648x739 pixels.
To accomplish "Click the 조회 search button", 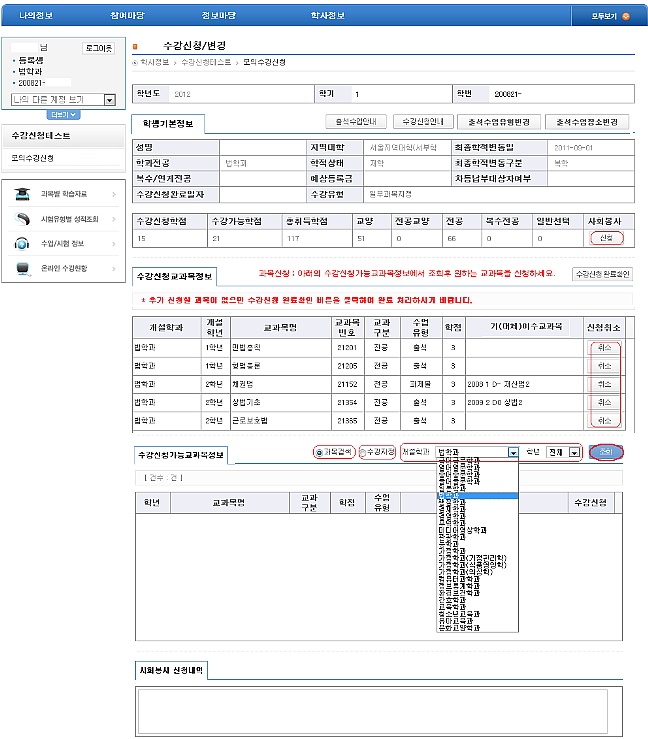I will click(606, 452).
